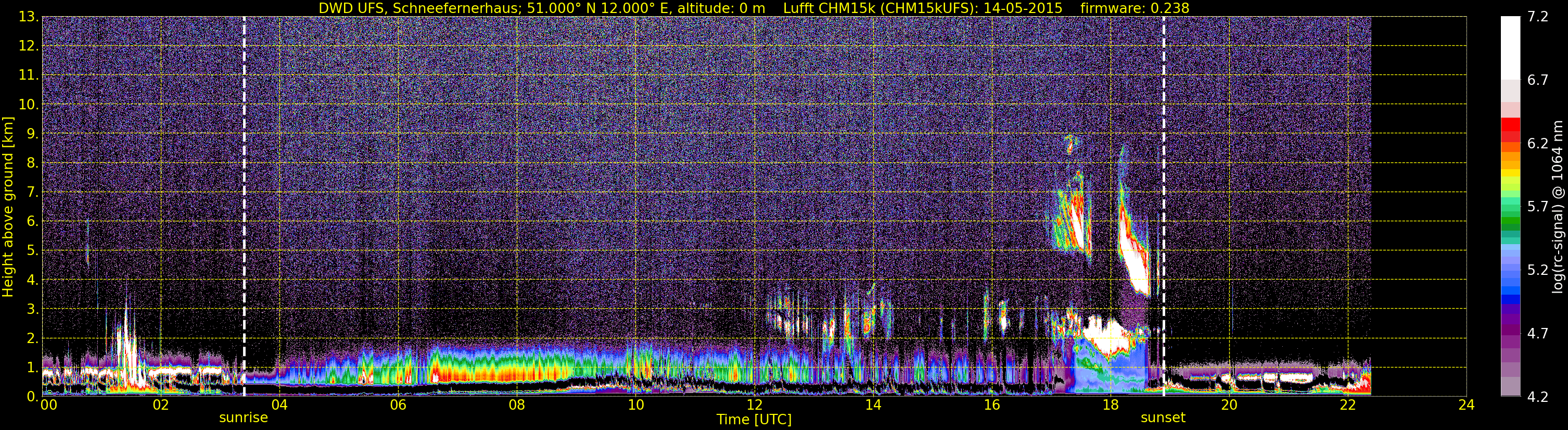This screenshot has height=430, width=1568.
Task: Click the white dashed sunrise line
Action: (244, 207)
